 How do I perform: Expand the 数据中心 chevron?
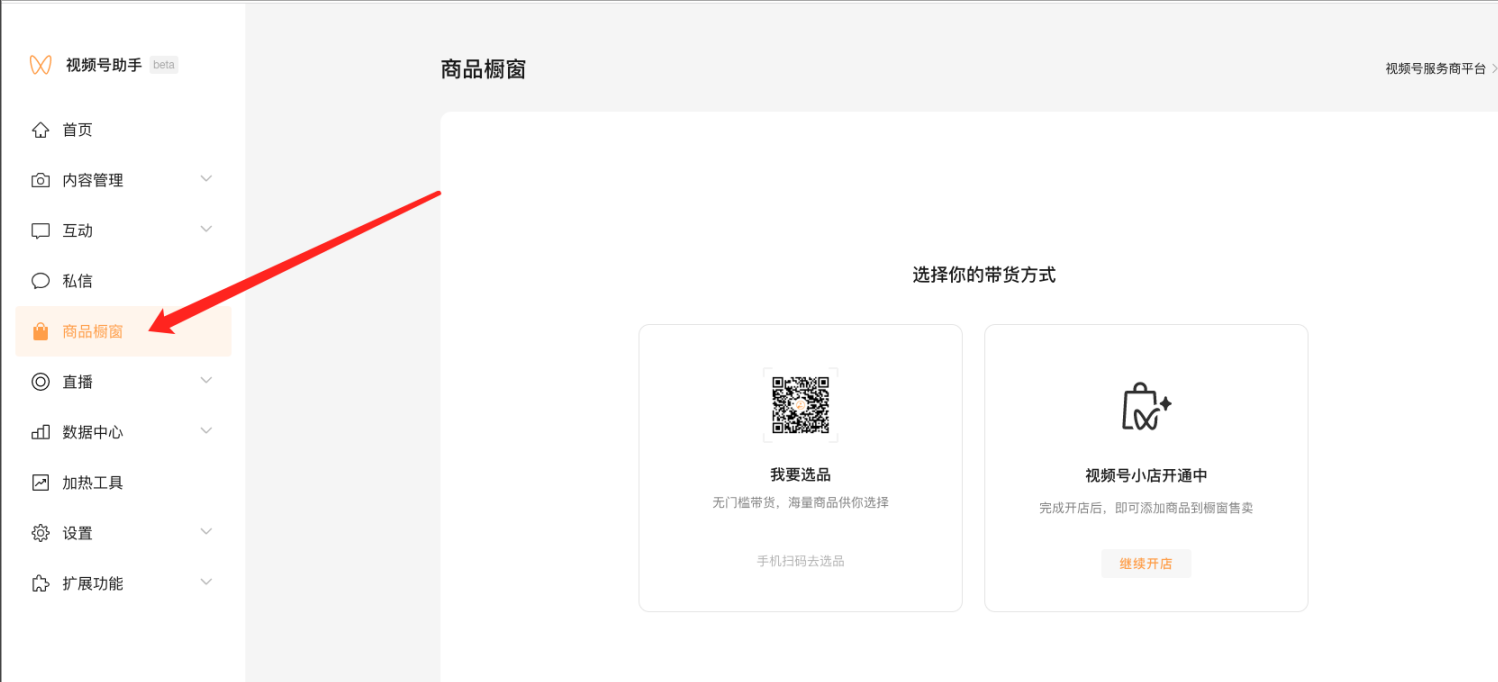tap(206, 431)
